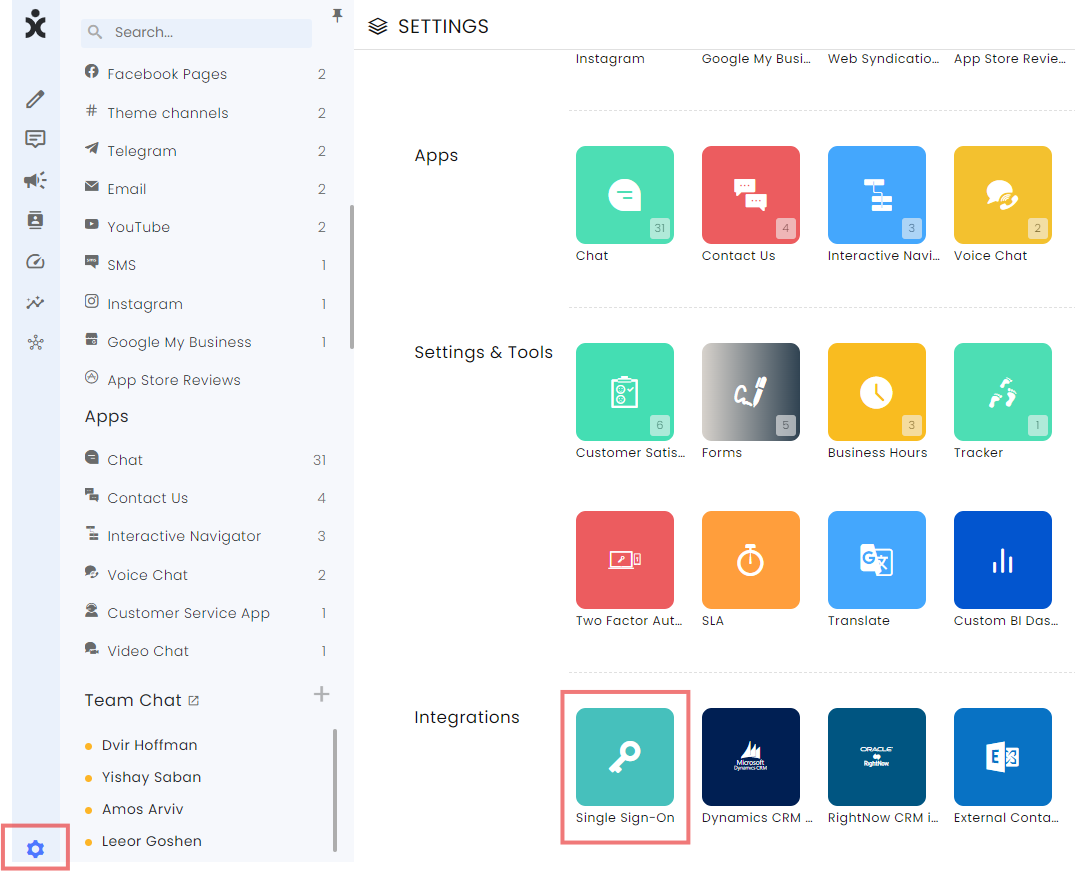Click the Web Syndicatio... label at the top
Image resolution: width=1075 pixels, height=871 pixels.
click(883, 58)
